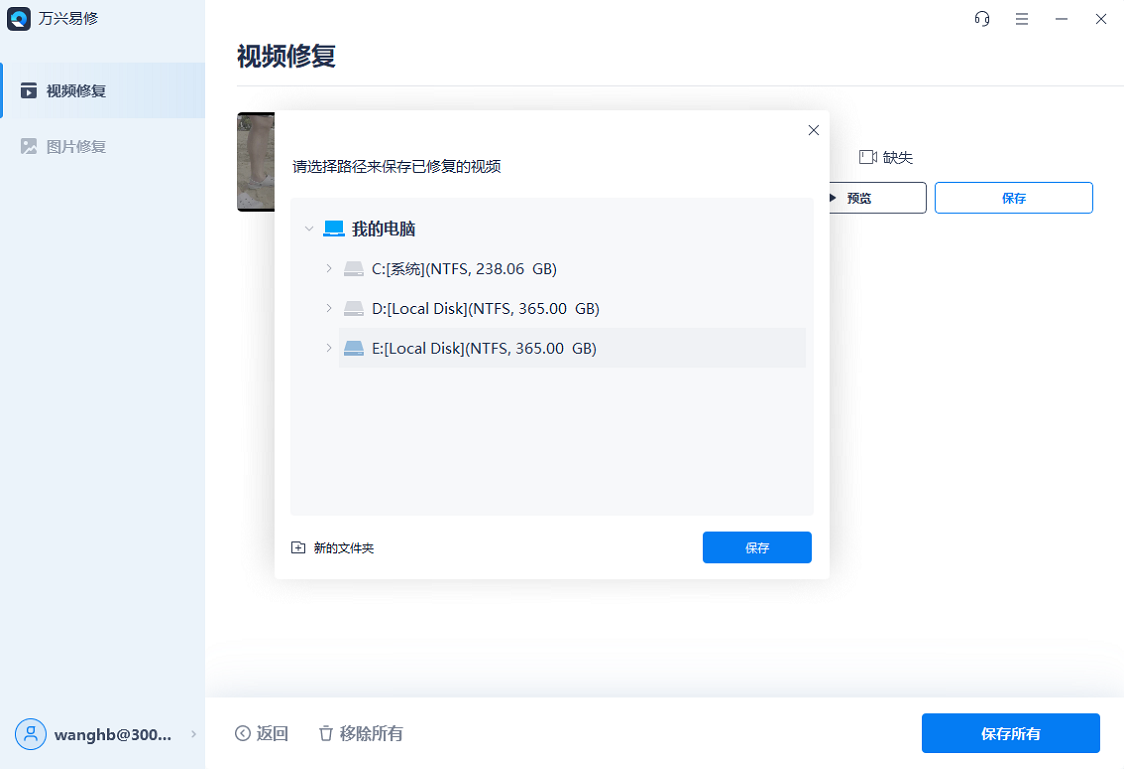Switch to 图片修复 in the sidebar
This screenshot has width=1124, height=769.
click(70, 146)
